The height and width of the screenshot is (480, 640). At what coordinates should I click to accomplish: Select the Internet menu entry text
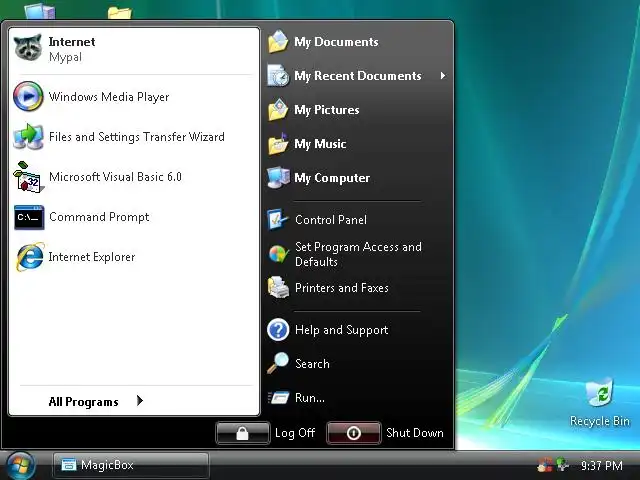[x=72, y=42]
